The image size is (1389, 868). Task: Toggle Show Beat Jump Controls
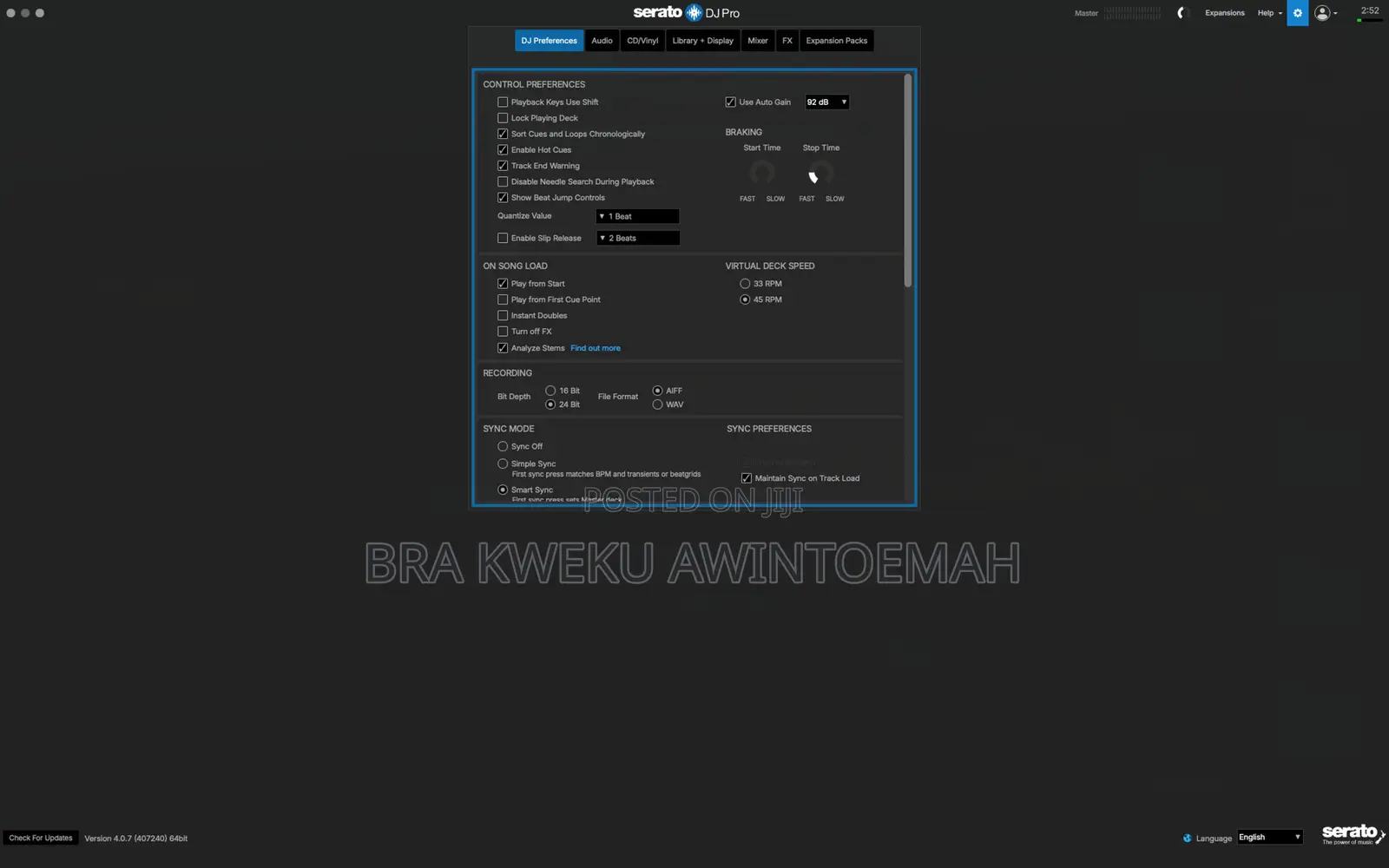click(503, 198)
